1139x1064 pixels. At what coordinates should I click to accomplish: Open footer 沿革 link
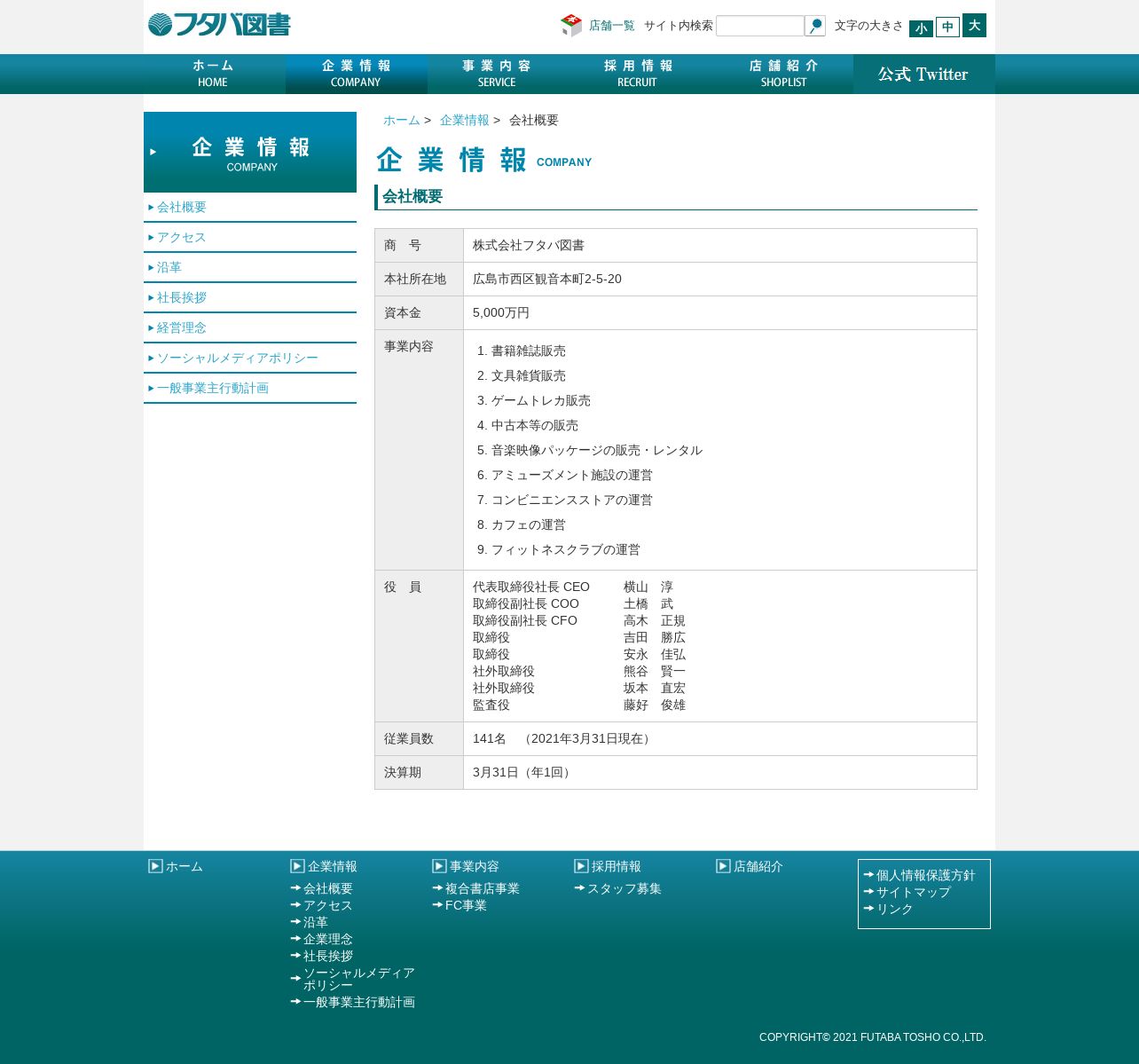tap(316, 922)
